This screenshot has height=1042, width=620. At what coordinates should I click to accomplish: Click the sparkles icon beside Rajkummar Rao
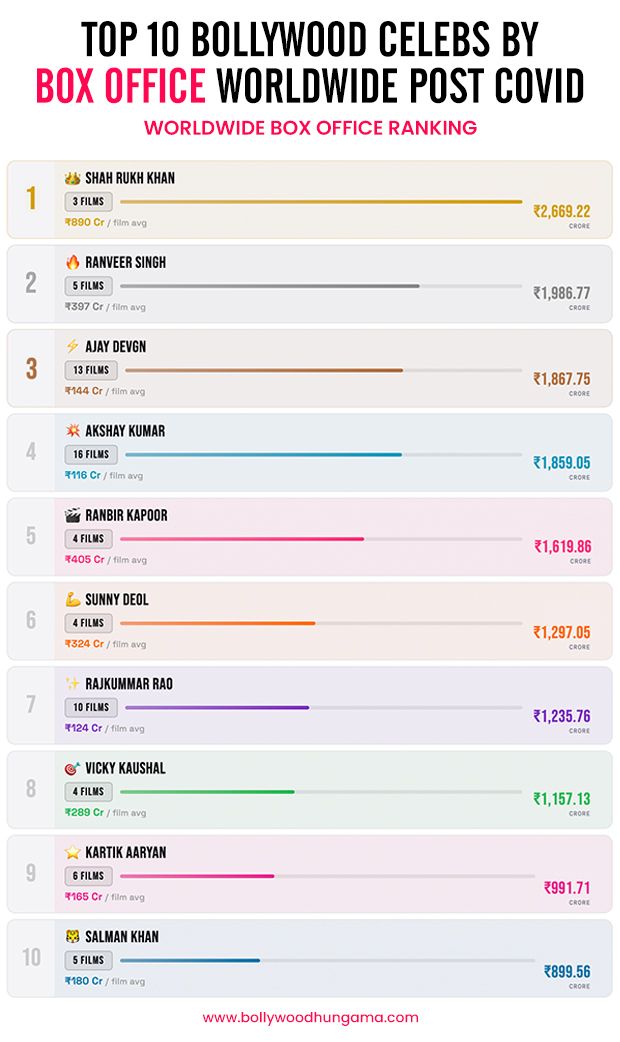[72, 684]
